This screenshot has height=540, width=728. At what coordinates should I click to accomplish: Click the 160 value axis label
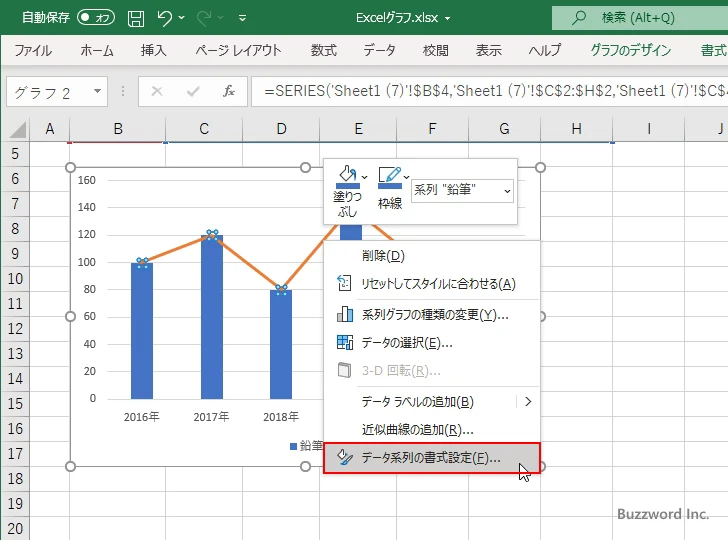[86, 180]
